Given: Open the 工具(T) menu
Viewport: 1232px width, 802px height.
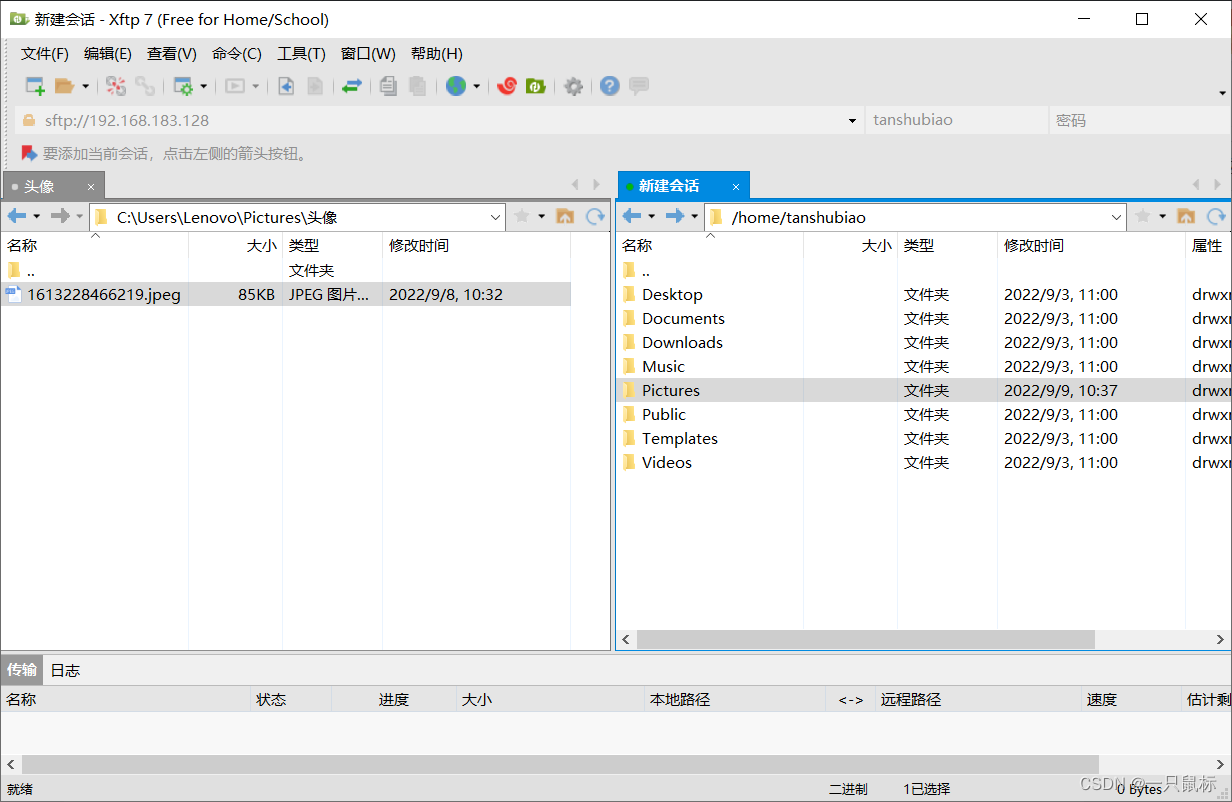Looking at the screenshot, I should [301, 53].
